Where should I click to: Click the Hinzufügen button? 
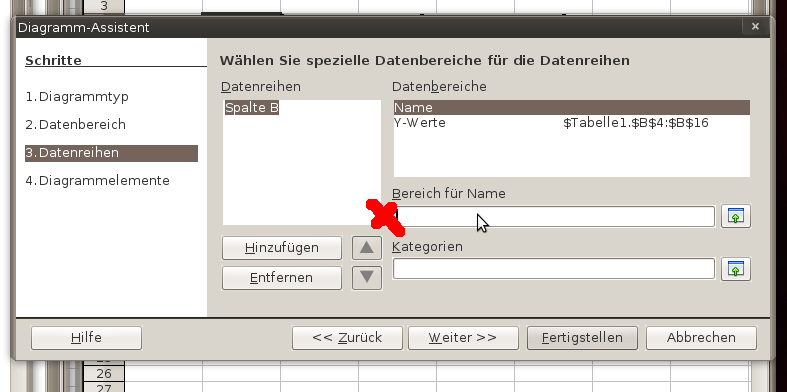[x=282, y=248]
